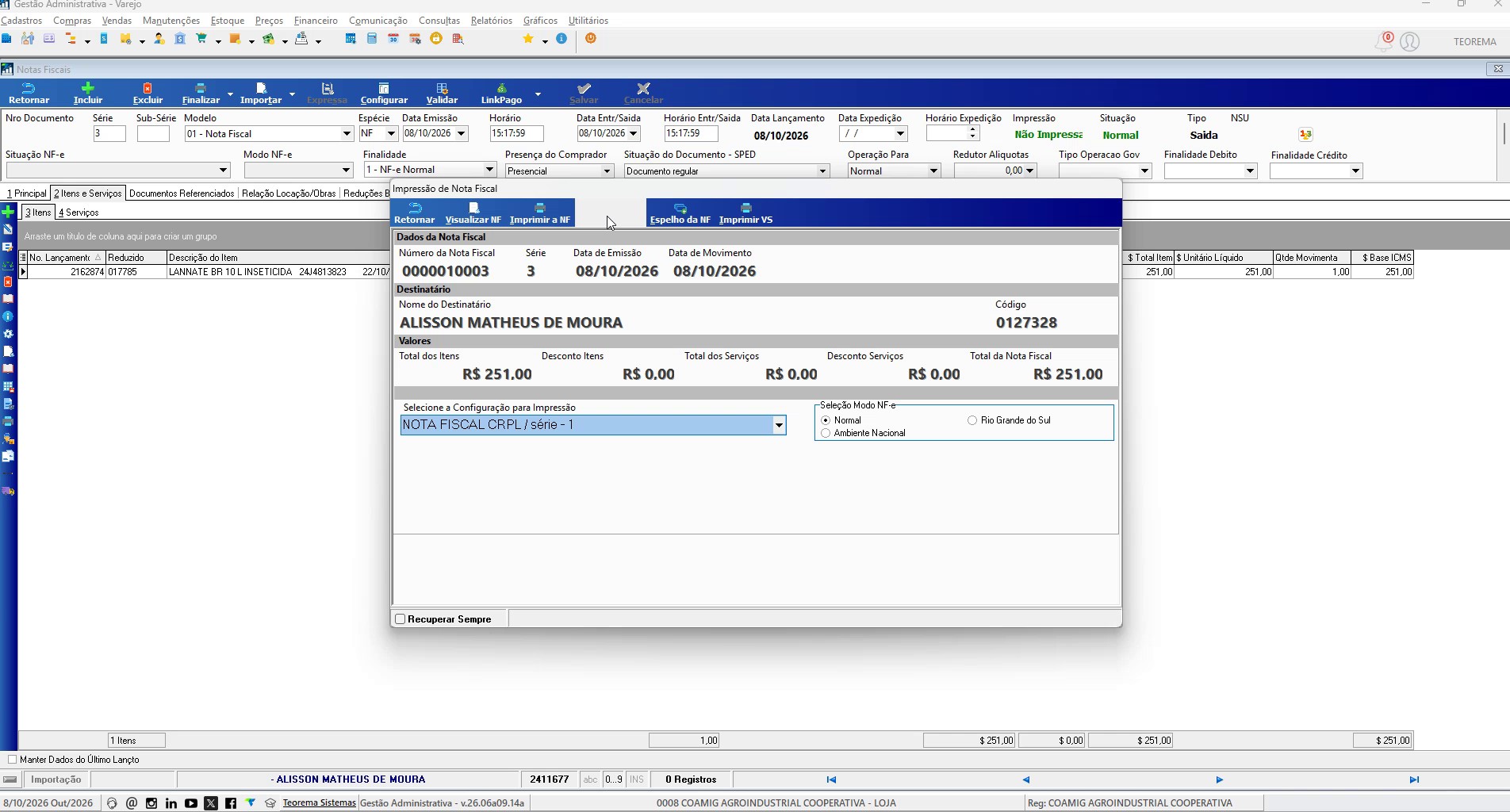The image size is (1510, 812).
Task: Open Configurar in the toolbar
Action: (384, 93)
